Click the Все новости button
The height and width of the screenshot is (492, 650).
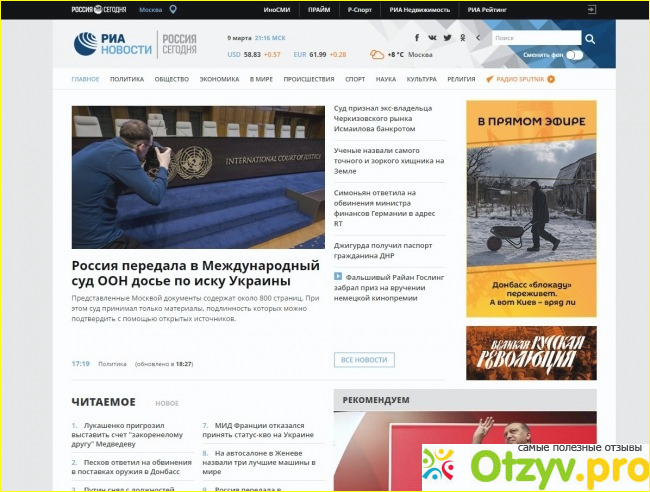pyautogui.click(x=364, y=360)
